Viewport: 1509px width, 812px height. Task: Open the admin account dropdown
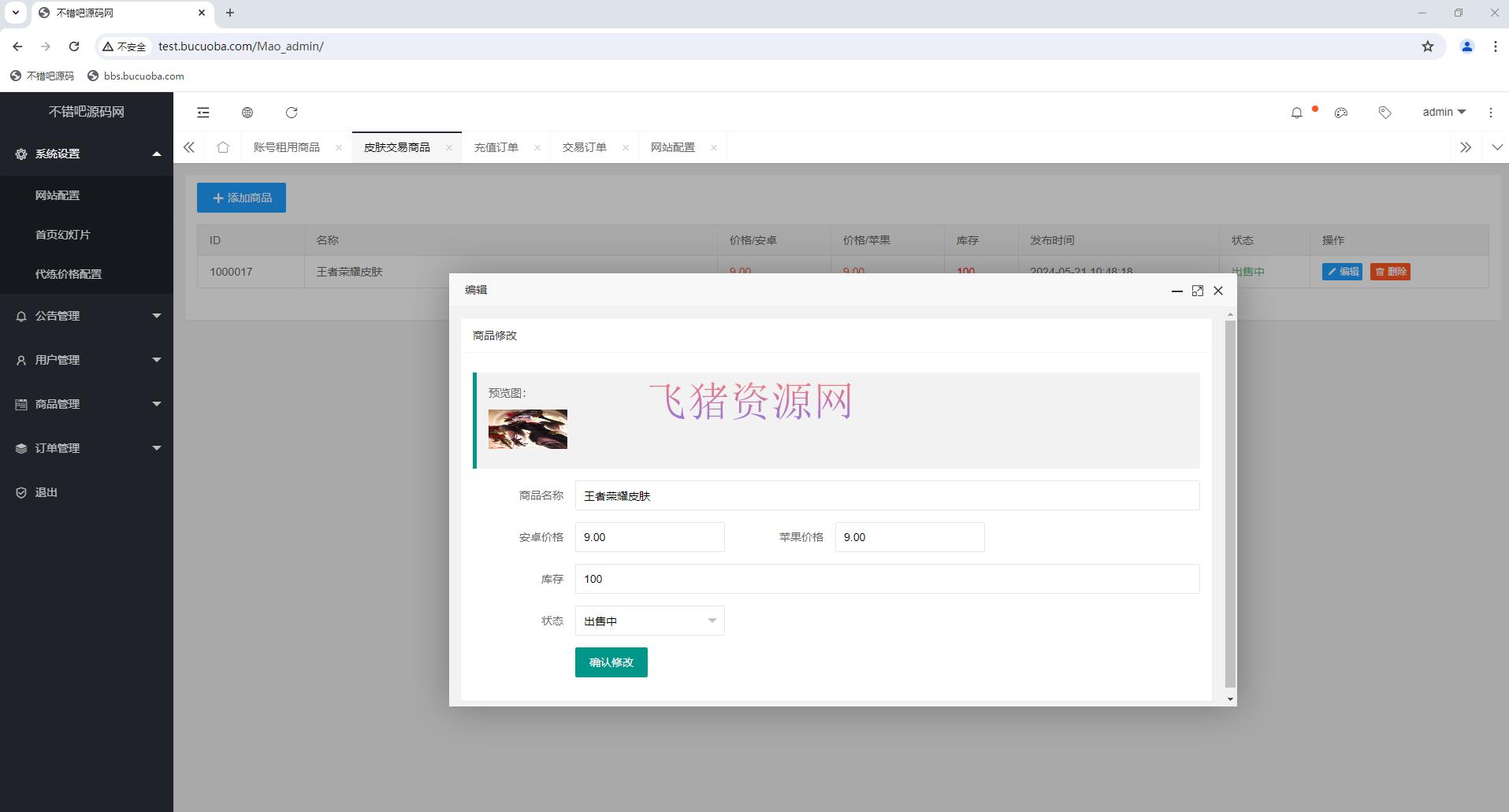[1443, 112]
